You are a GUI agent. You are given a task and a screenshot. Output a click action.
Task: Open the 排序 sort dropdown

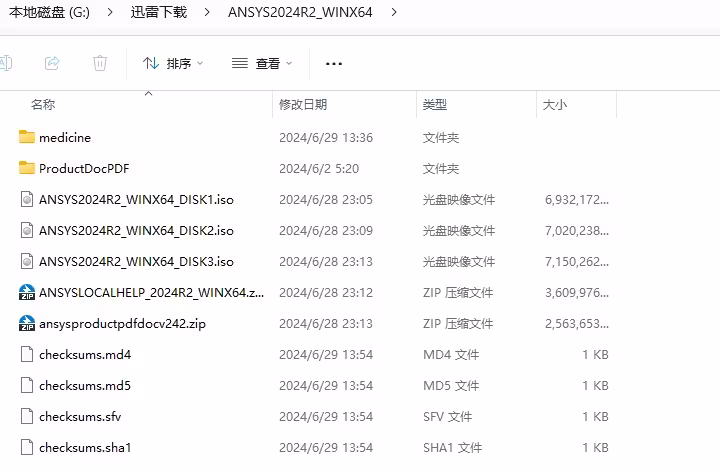click(x=173, y=63)
